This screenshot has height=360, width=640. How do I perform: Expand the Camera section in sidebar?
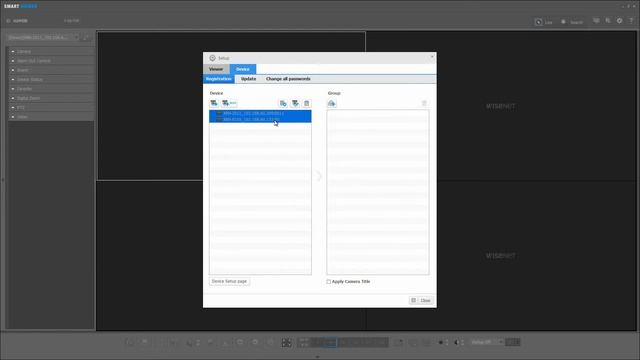[x=51, y=51]
